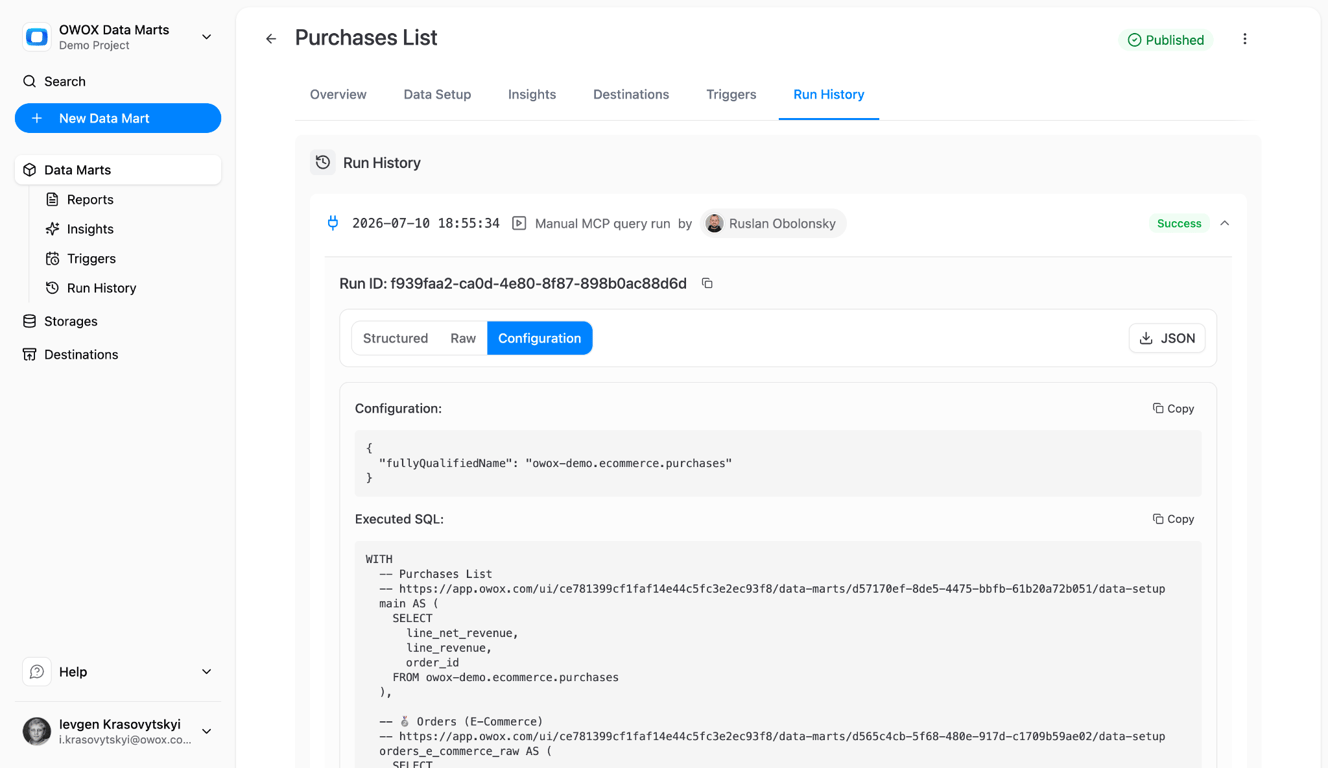
Task: Switch to the Structured view
Action: click(396, 338)
